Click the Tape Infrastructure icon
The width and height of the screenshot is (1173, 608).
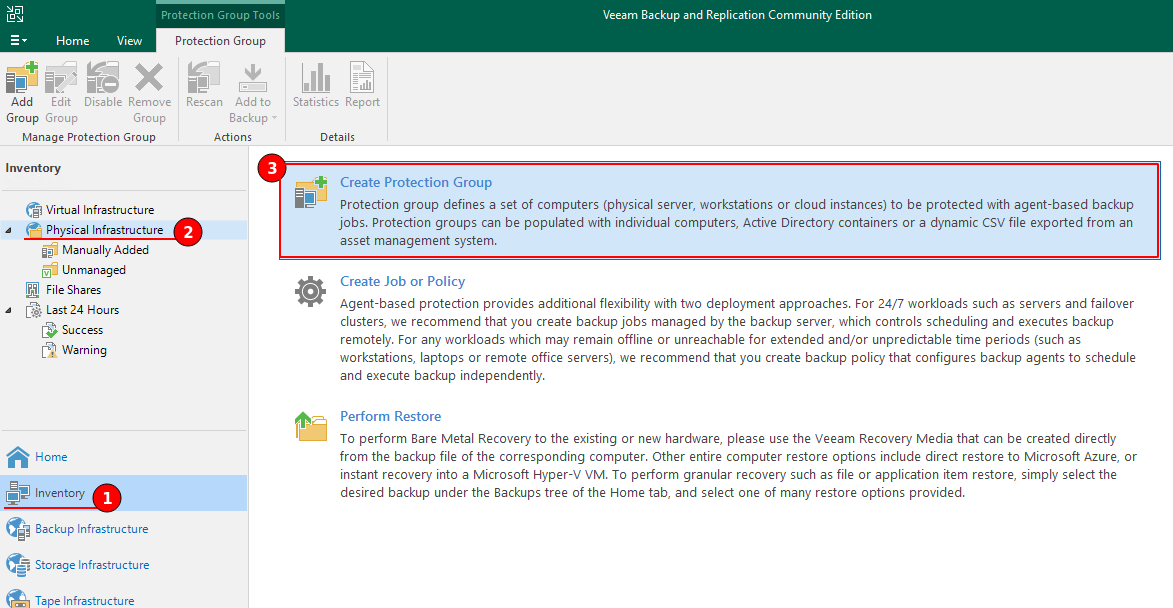tap(18, 599)
